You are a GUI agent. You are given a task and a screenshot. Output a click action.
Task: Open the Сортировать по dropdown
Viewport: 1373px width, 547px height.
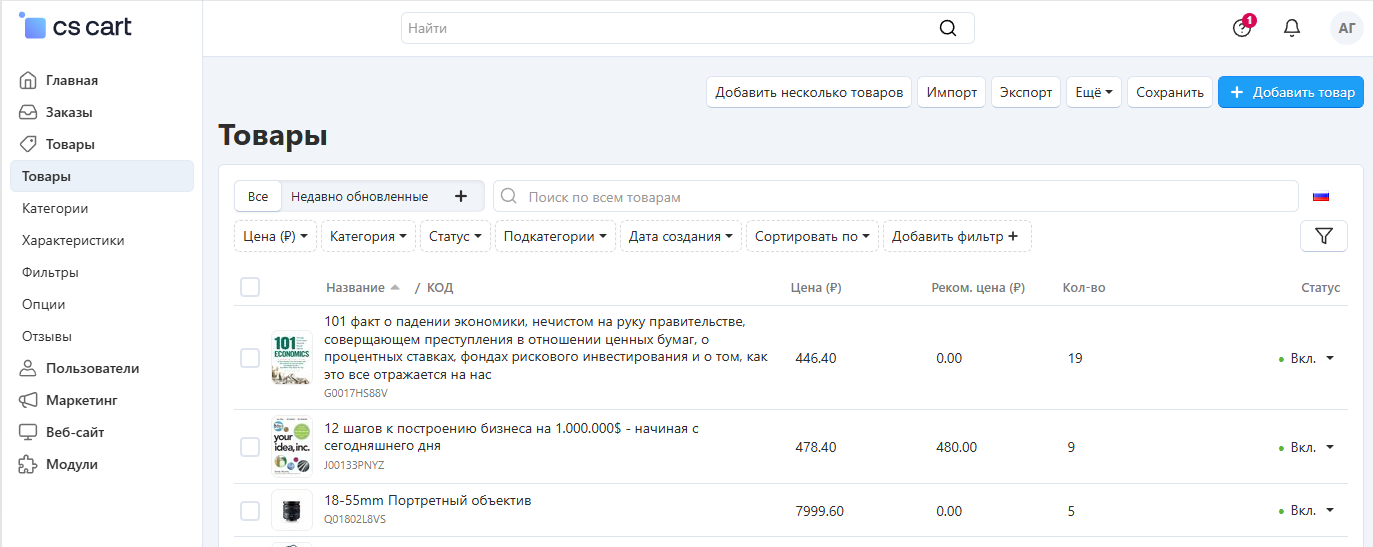[x=812, y=236]
